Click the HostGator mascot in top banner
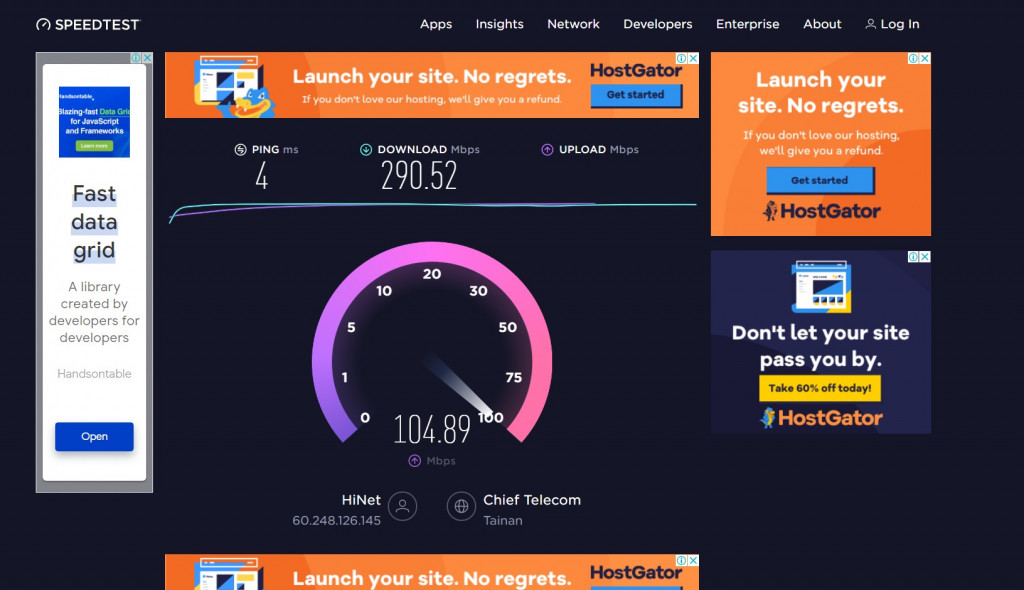Image resolution: width=1024 pixels, height=590 pixels. point(251,103)
